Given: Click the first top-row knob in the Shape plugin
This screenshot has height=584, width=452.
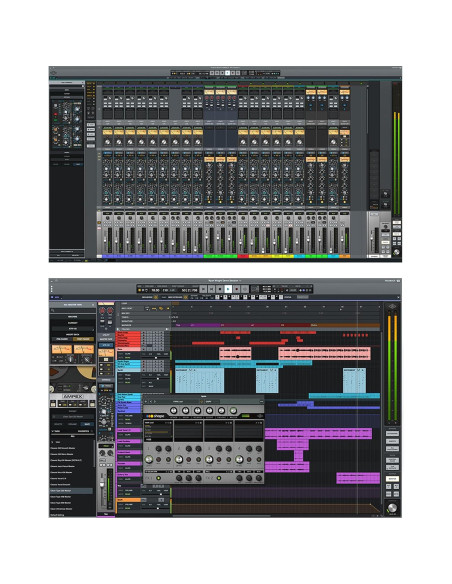Looking at the screenshot, I should 174,410.
